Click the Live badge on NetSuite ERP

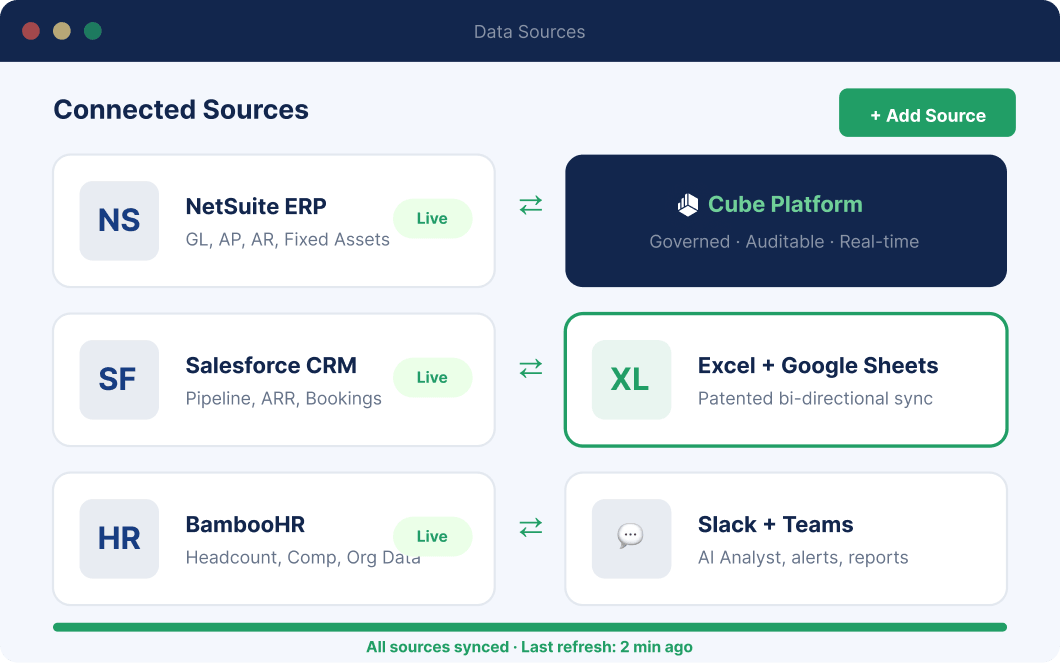click(x=433, y=218)
